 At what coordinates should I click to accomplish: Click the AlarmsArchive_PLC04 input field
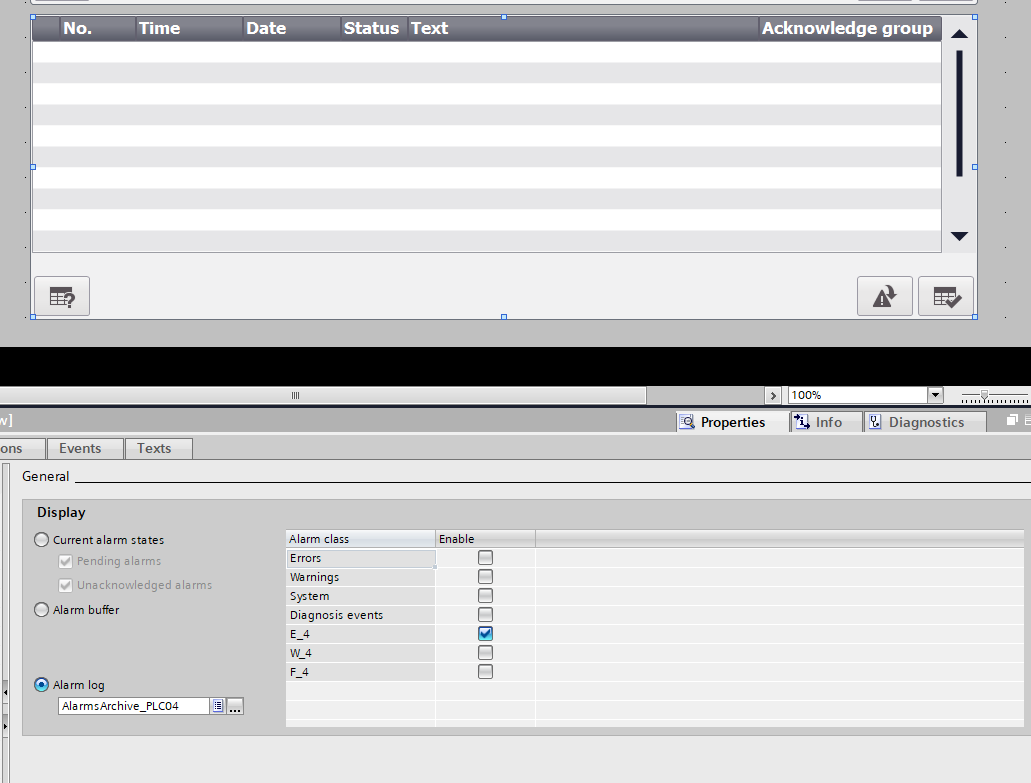point(133,706)
